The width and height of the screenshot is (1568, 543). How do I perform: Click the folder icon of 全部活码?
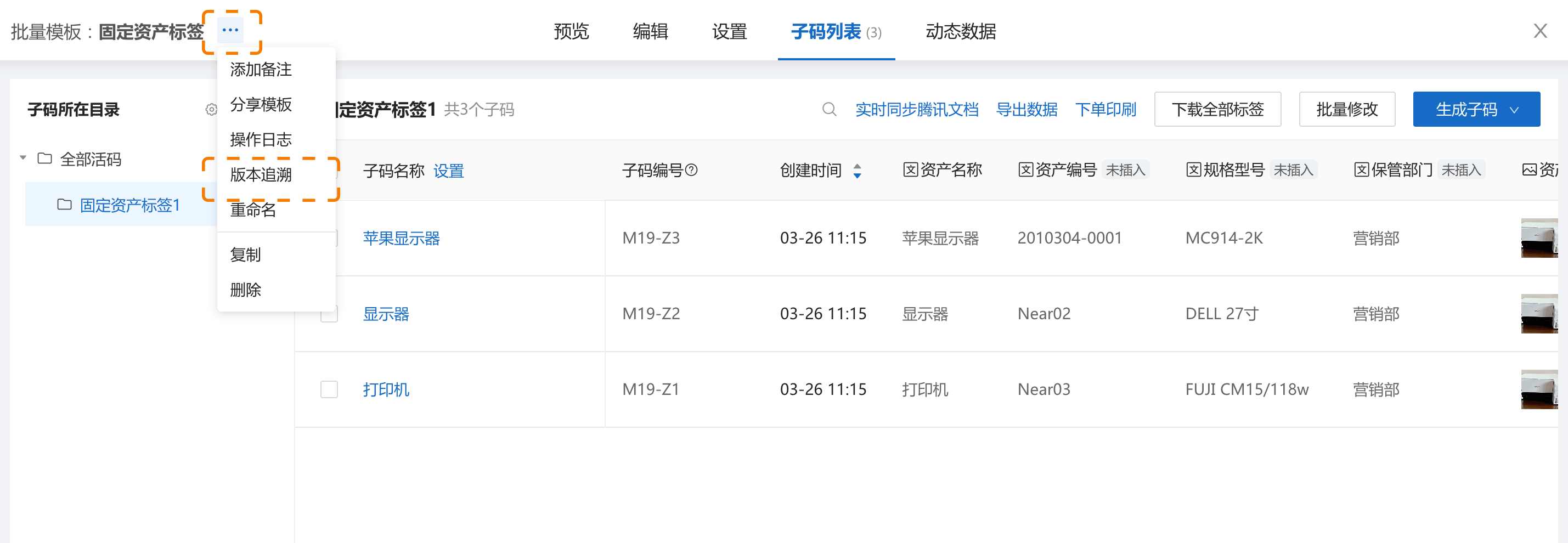tap(44, 159)
